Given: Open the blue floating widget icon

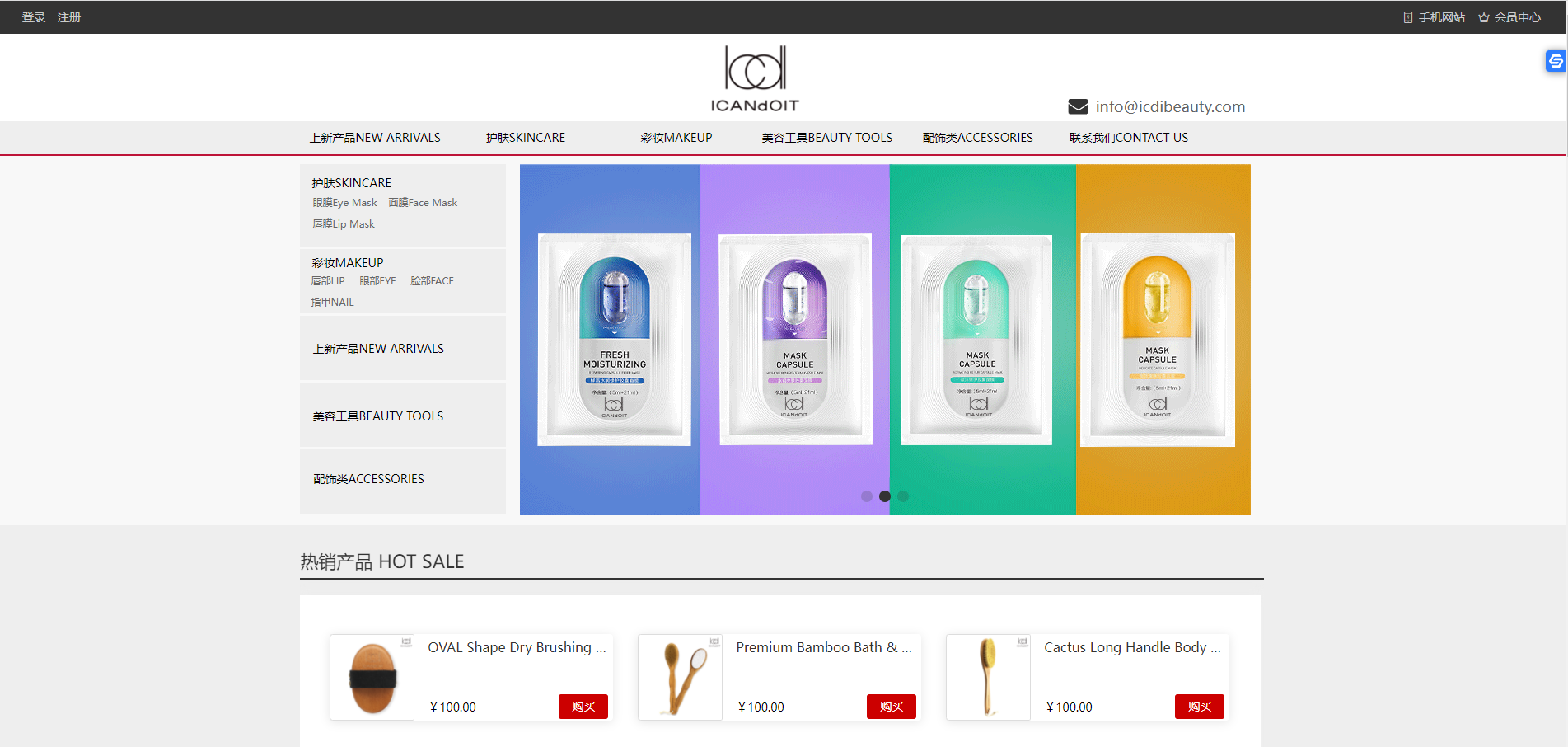Looking at the screenshot, I should (x=1555, y=61).
